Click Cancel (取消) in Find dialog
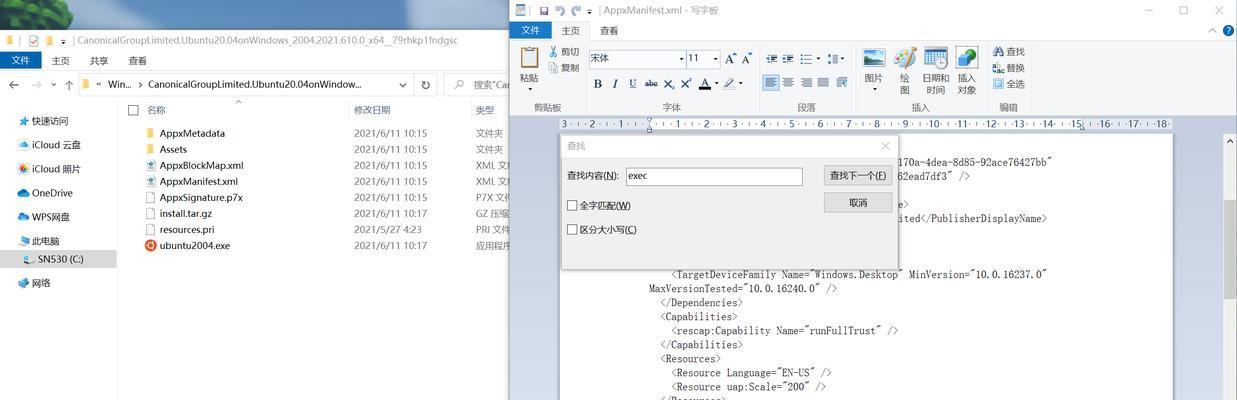This screenshot has width=1237, height=400. pyautogui.click(x=858, y=202)
